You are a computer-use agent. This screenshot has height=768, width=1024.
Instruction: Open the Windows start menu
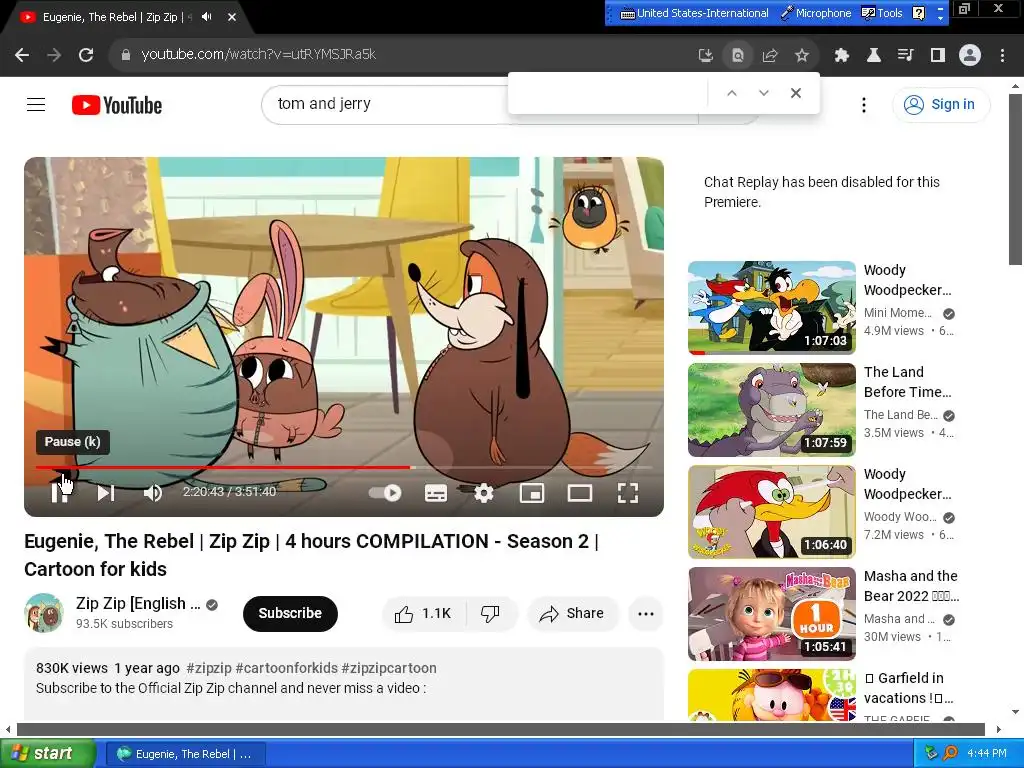pos(47,754)
